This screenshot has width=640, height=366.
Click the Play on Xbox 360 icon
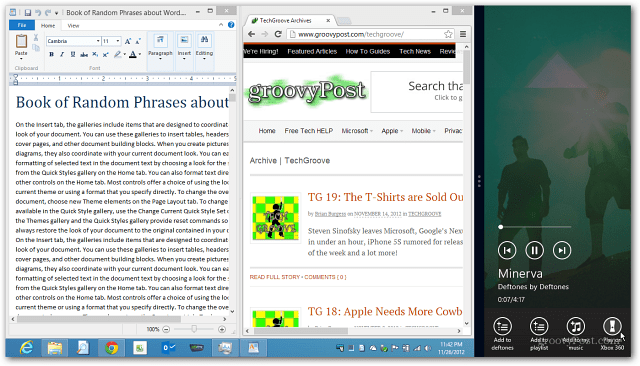pyautogui.click(x=612, y=326)
